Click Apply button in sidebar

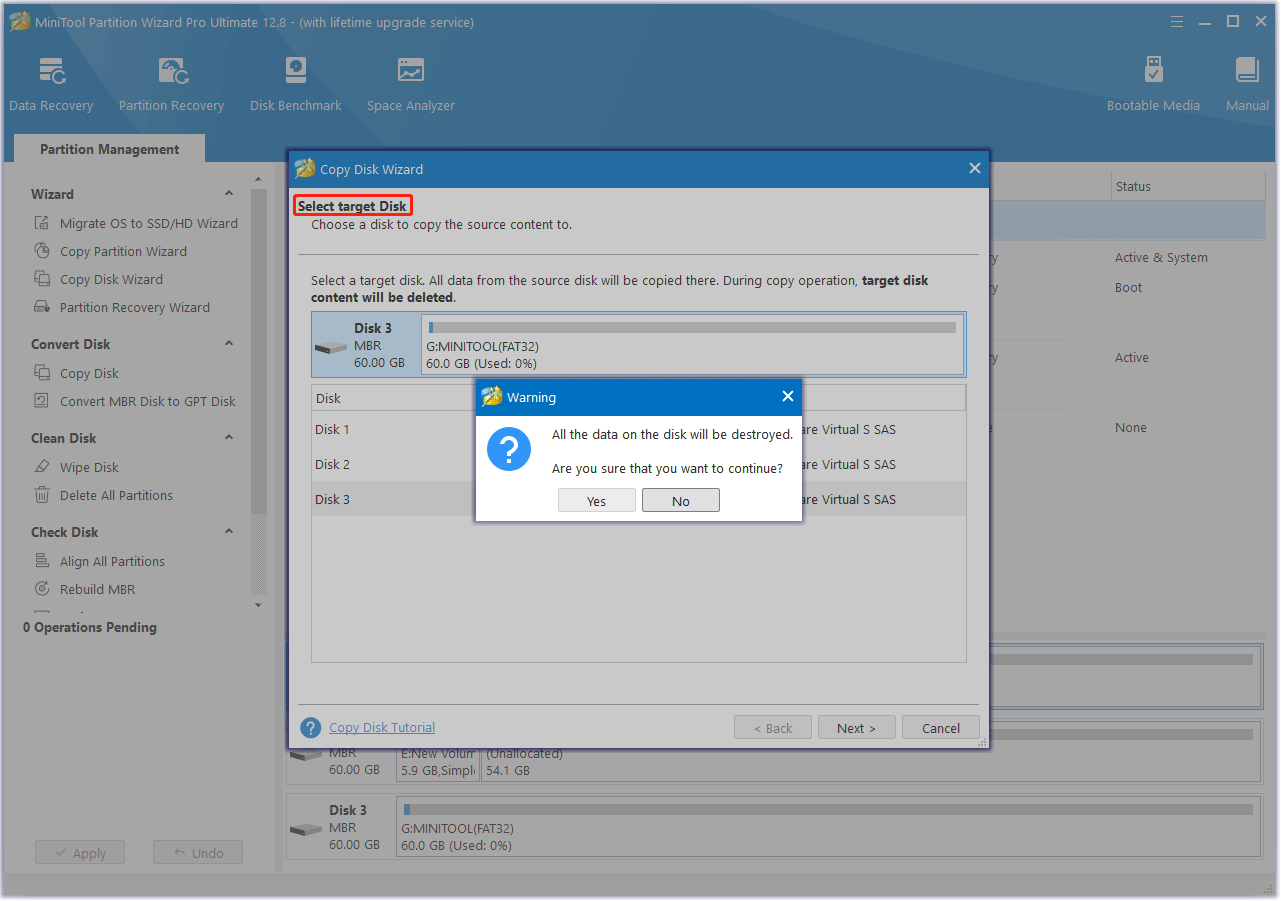pos(80,853)
